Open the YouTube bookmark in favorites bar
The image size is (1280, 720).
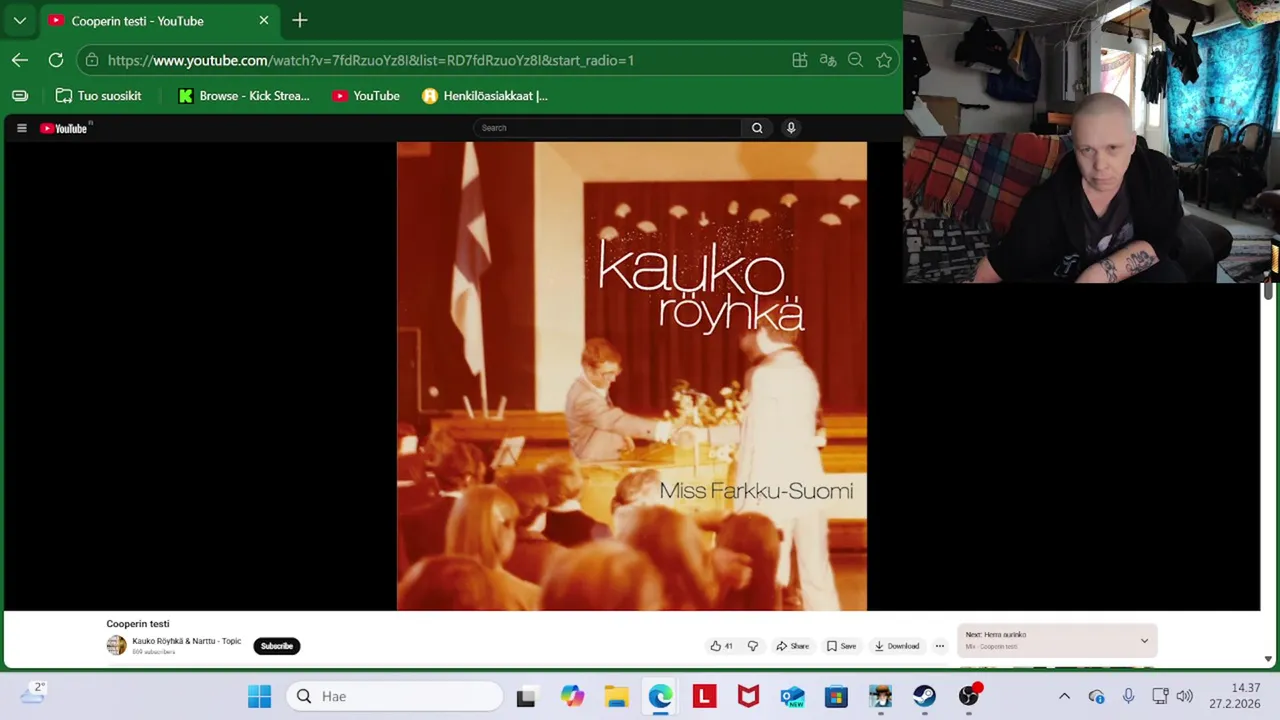pyautogui.click(x=366, y=96)
